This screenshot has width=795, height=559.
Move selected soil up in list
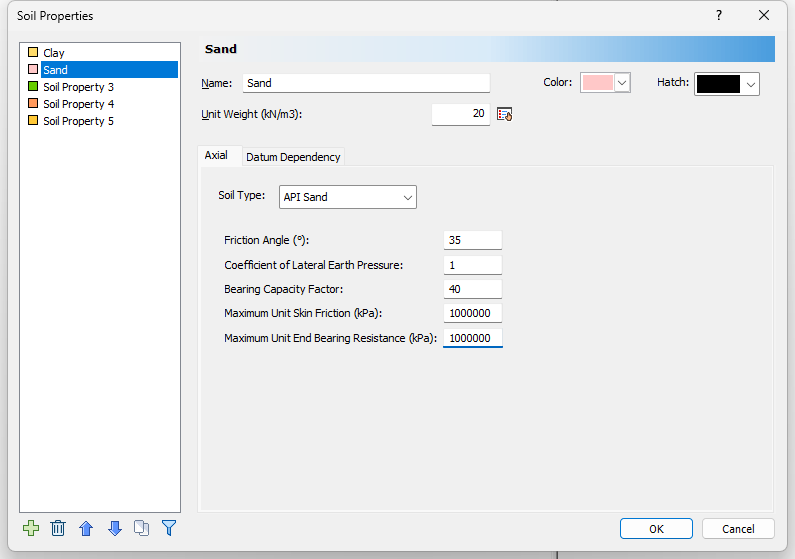click(x=86, y=528)
